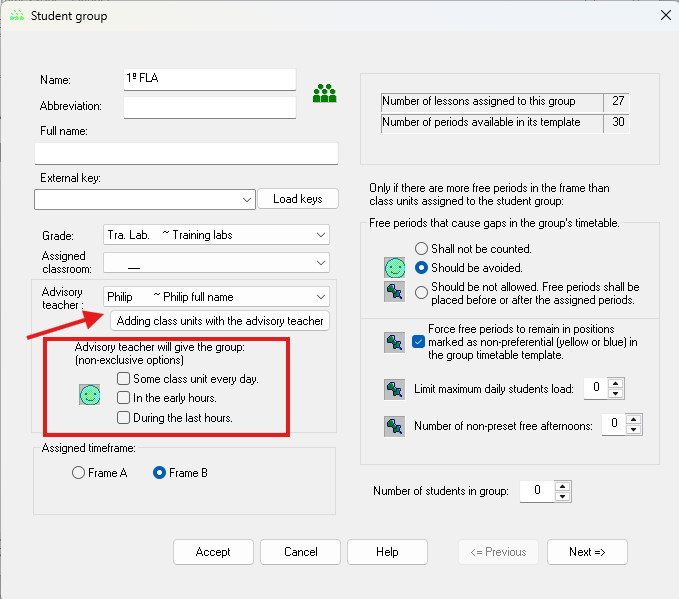
Task: Select Frame A timeframe
Action: pos(78,473)
